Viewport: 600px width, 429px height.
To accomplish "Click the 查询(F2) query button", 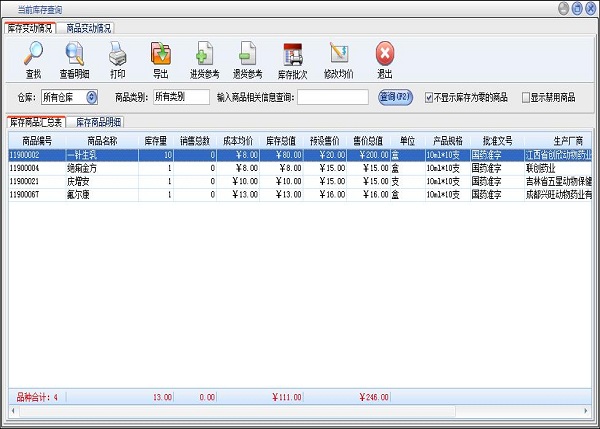I will (x=397, y=97).
